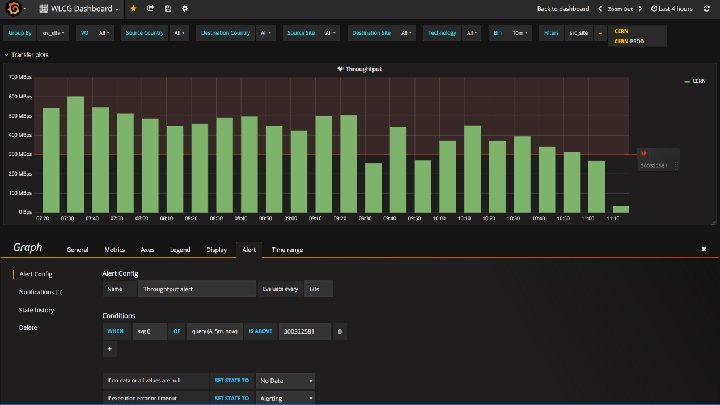Star the WLCG Dashboard as favorite
720x405 pixels.
[133, 8]
